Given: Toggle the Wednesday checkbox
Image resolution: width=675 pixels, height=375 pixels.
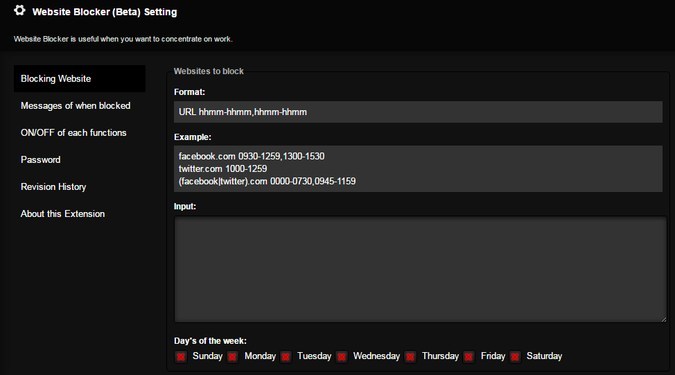Looking at the screenshot, I should coord(342,357).
